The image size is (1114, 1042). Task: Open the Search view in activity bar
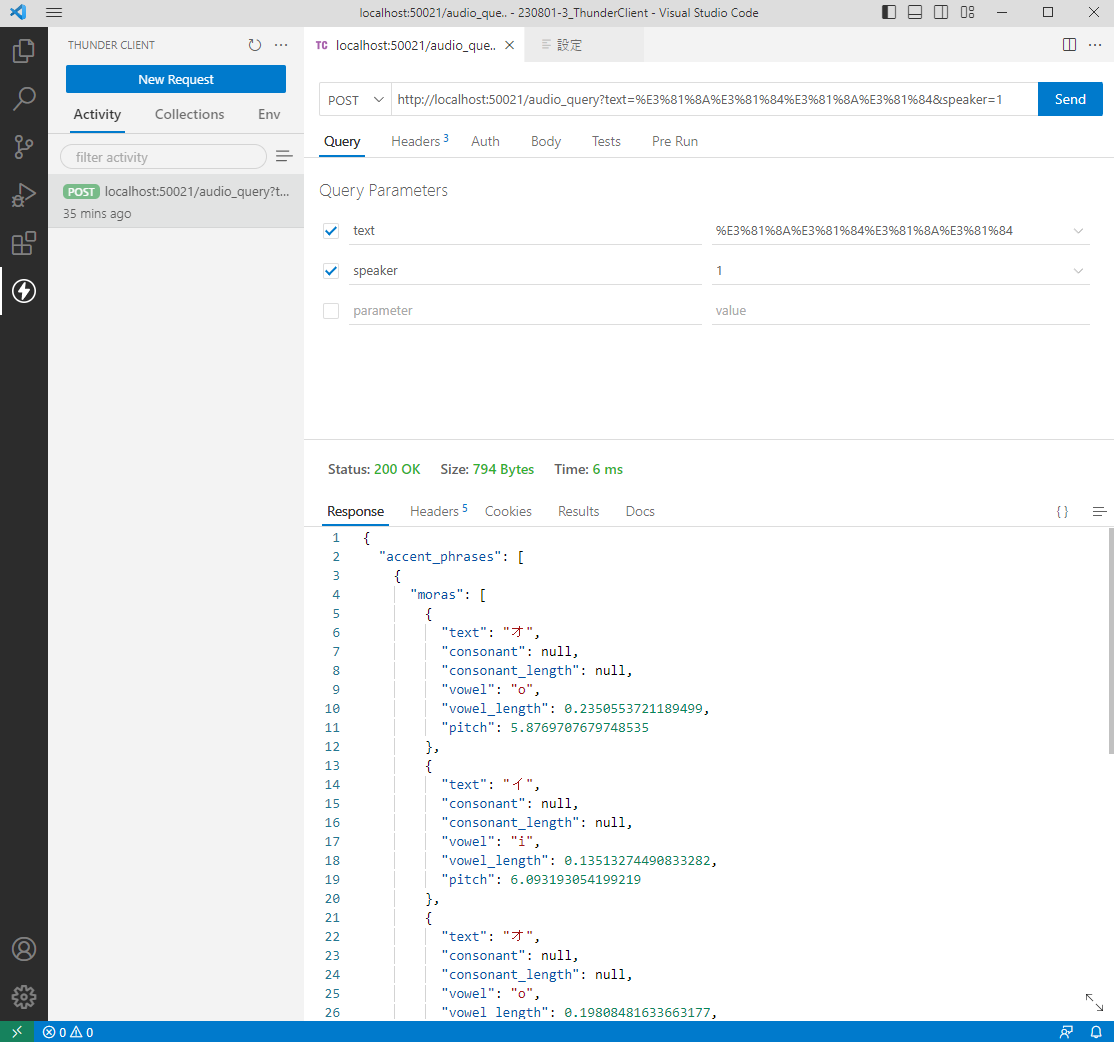(23, 99)
